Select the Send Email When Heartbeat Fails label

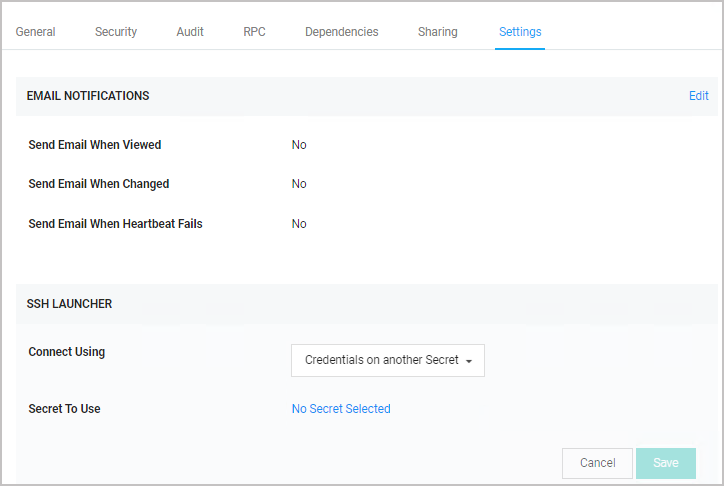pyautogui.click(x=115, y=223)
